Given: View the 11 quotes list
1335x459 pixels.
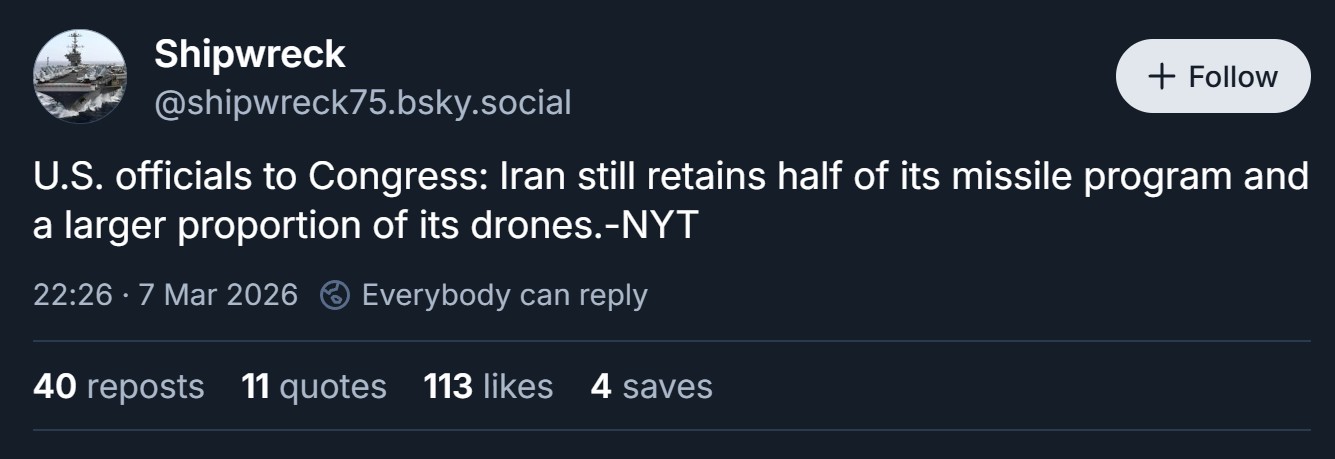Looking at the screenshot, I should (x=313, y=386).
